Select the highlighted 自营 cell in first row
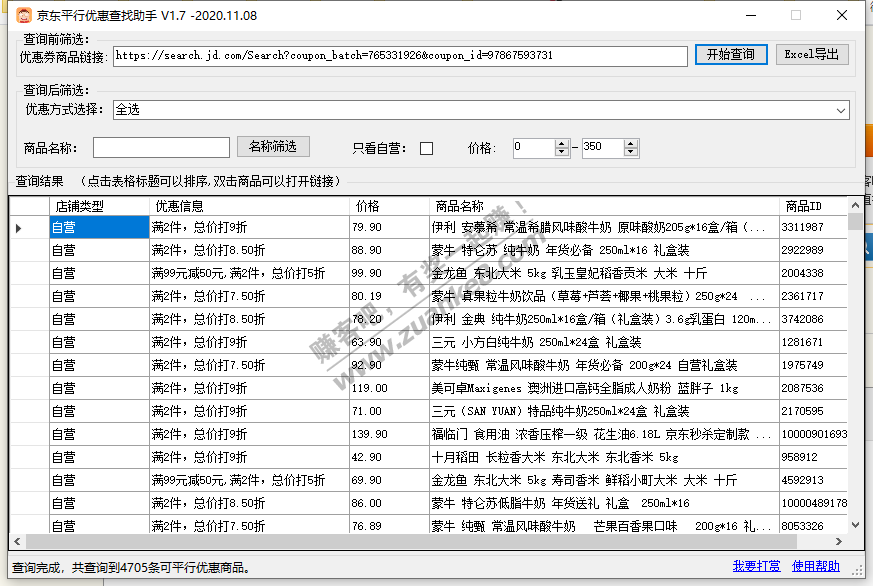Screen dimensions: 873x586 (x=100, y=227)
